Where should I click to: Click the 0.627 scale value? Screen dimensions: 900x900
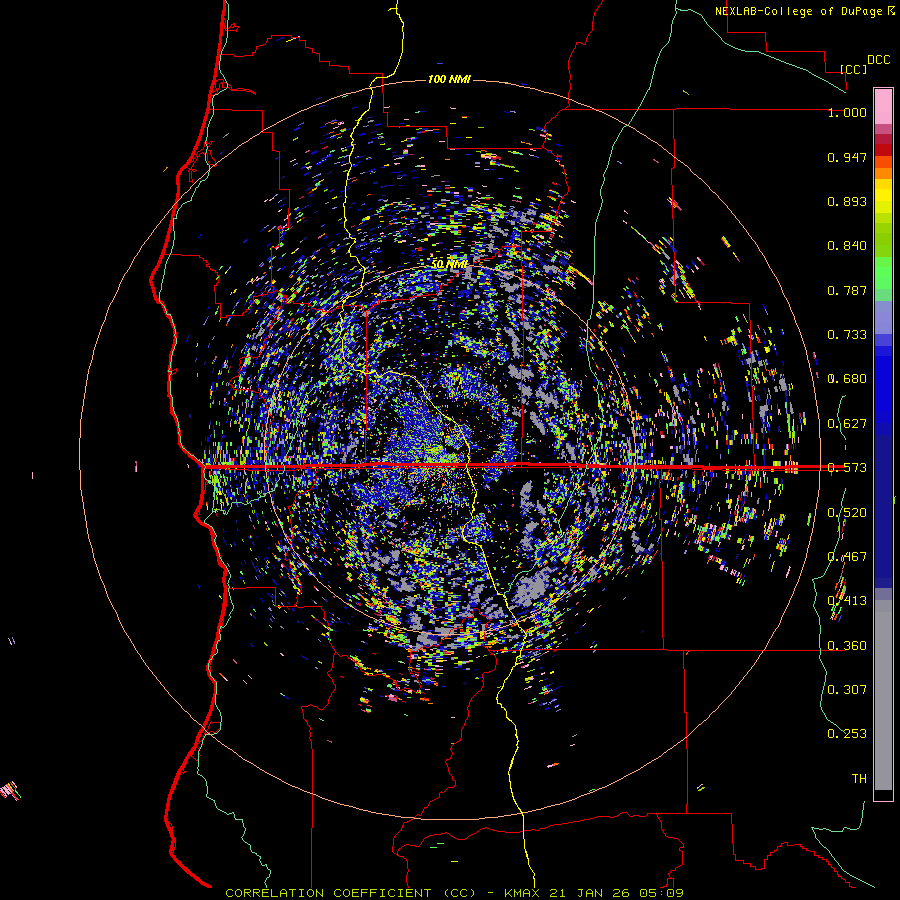[847, 424]
